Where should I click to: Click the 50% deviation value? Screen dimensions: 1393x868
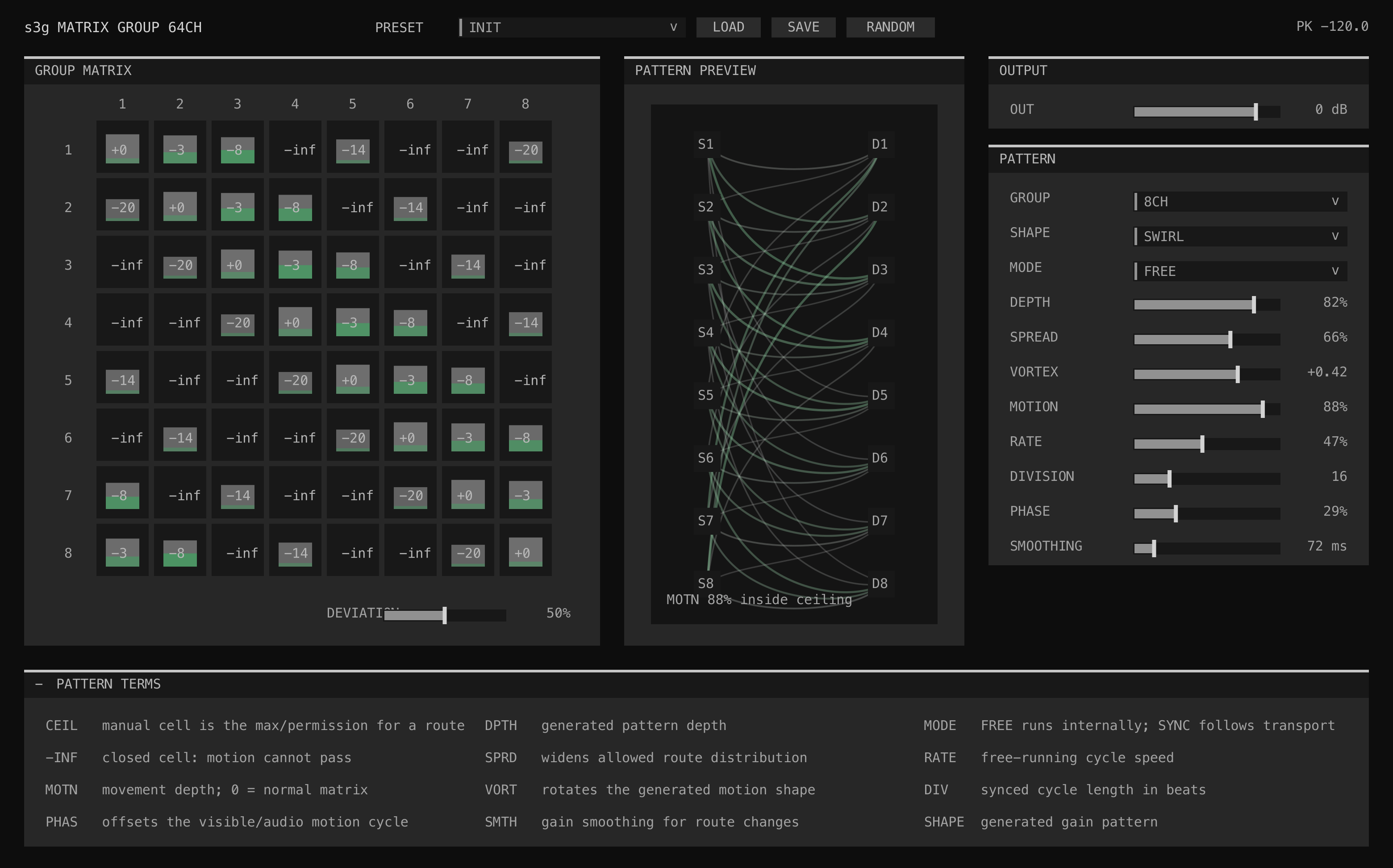click(x=559, y=613)
